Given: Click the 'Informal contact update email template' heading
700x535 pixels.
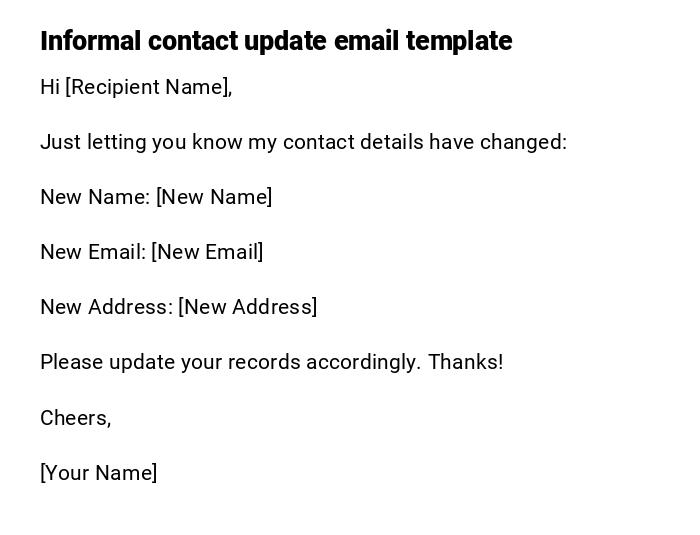Looking at the screenshot, I should (276, 41).
